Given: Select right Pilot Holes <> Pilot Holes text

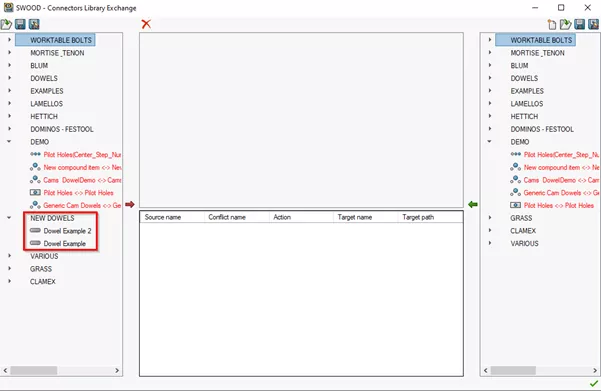Looking at the screenshot, I should tap(558, 205).
